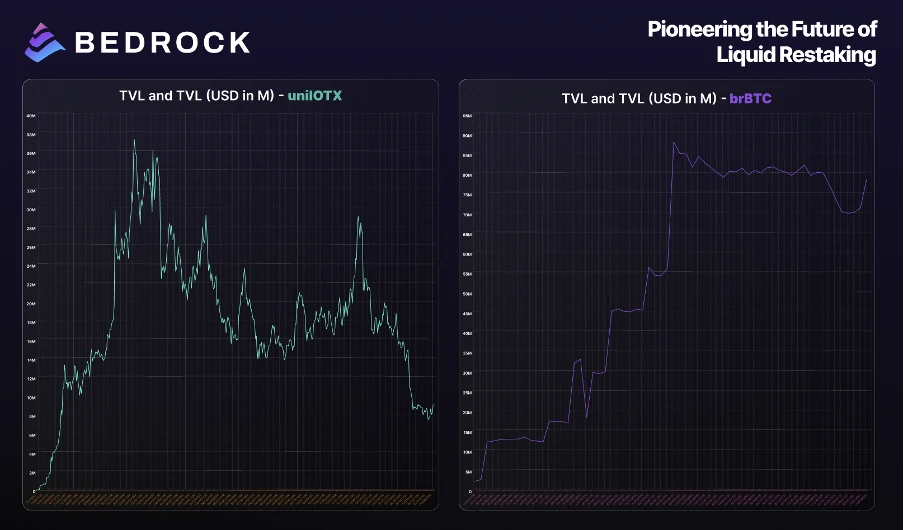Click the "Pioneering the Future of Liquid Restaking" headline
This screenshot has height=530, width=904.
click(x=761, y=41)
